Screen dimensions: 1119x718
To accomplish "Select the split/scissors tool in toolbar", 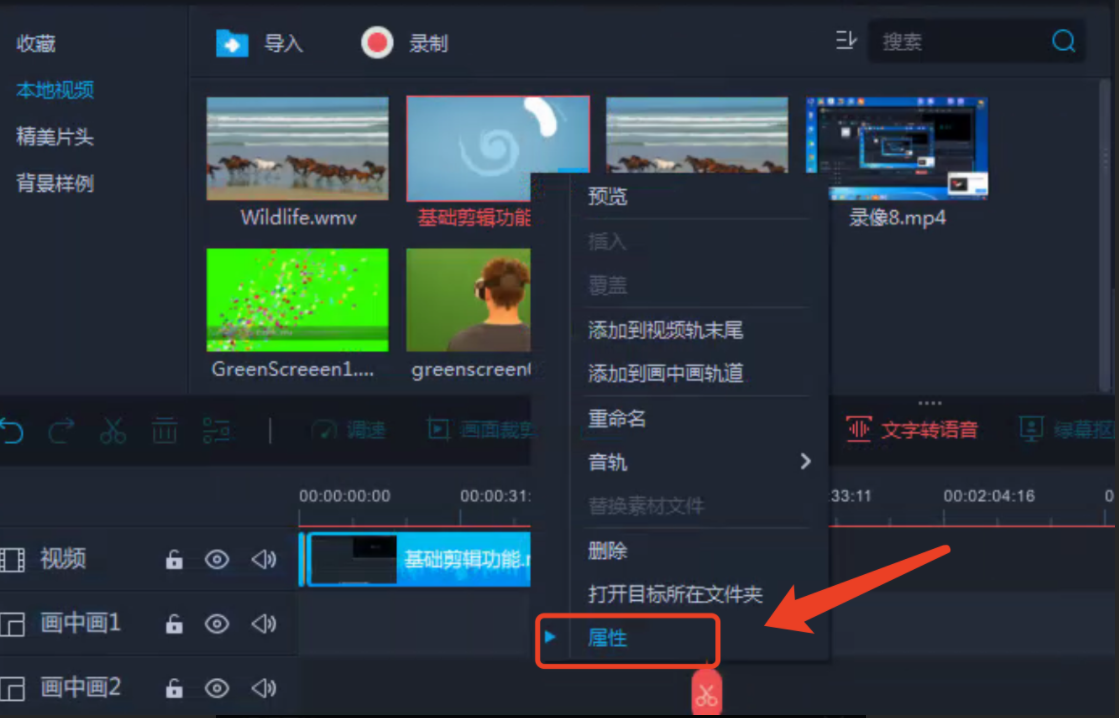I will click(x=112, y=430).
